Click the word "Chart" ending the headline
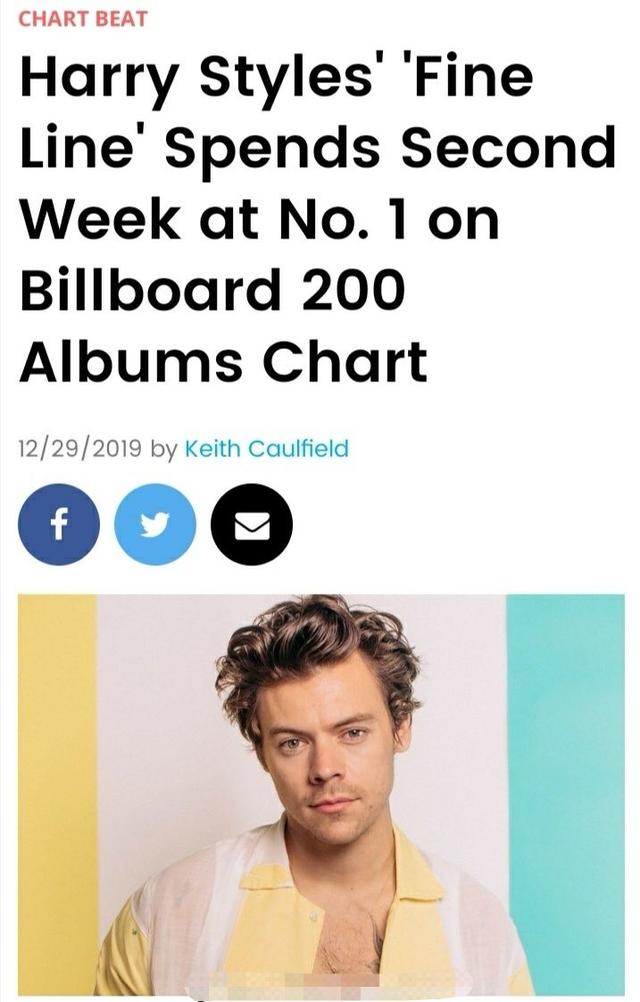Image resolution: width=640 pixels, height=1002 pixels. (x=345, y=361)
